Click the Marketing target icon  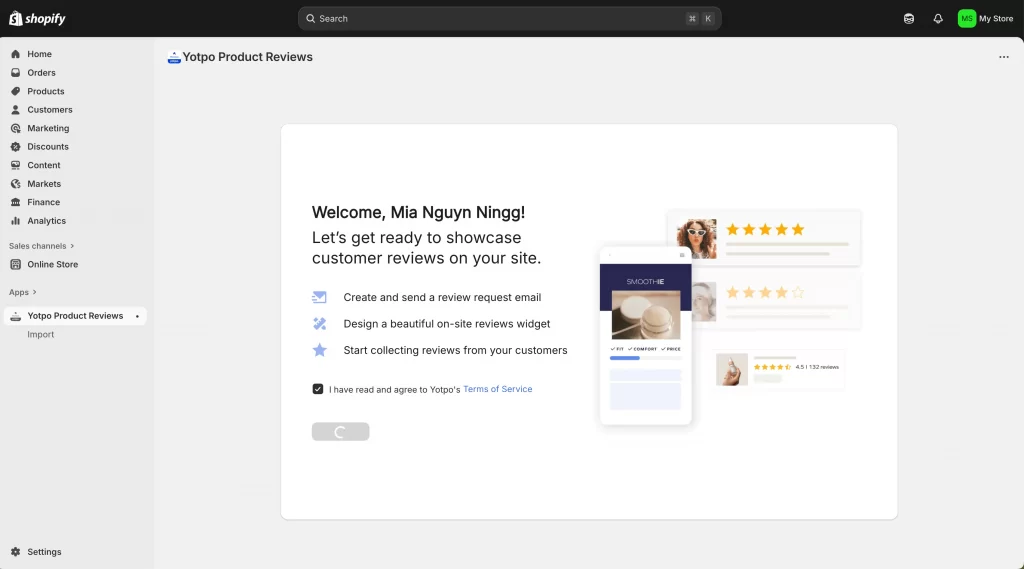pyautogui.click(x=16, y=129)
